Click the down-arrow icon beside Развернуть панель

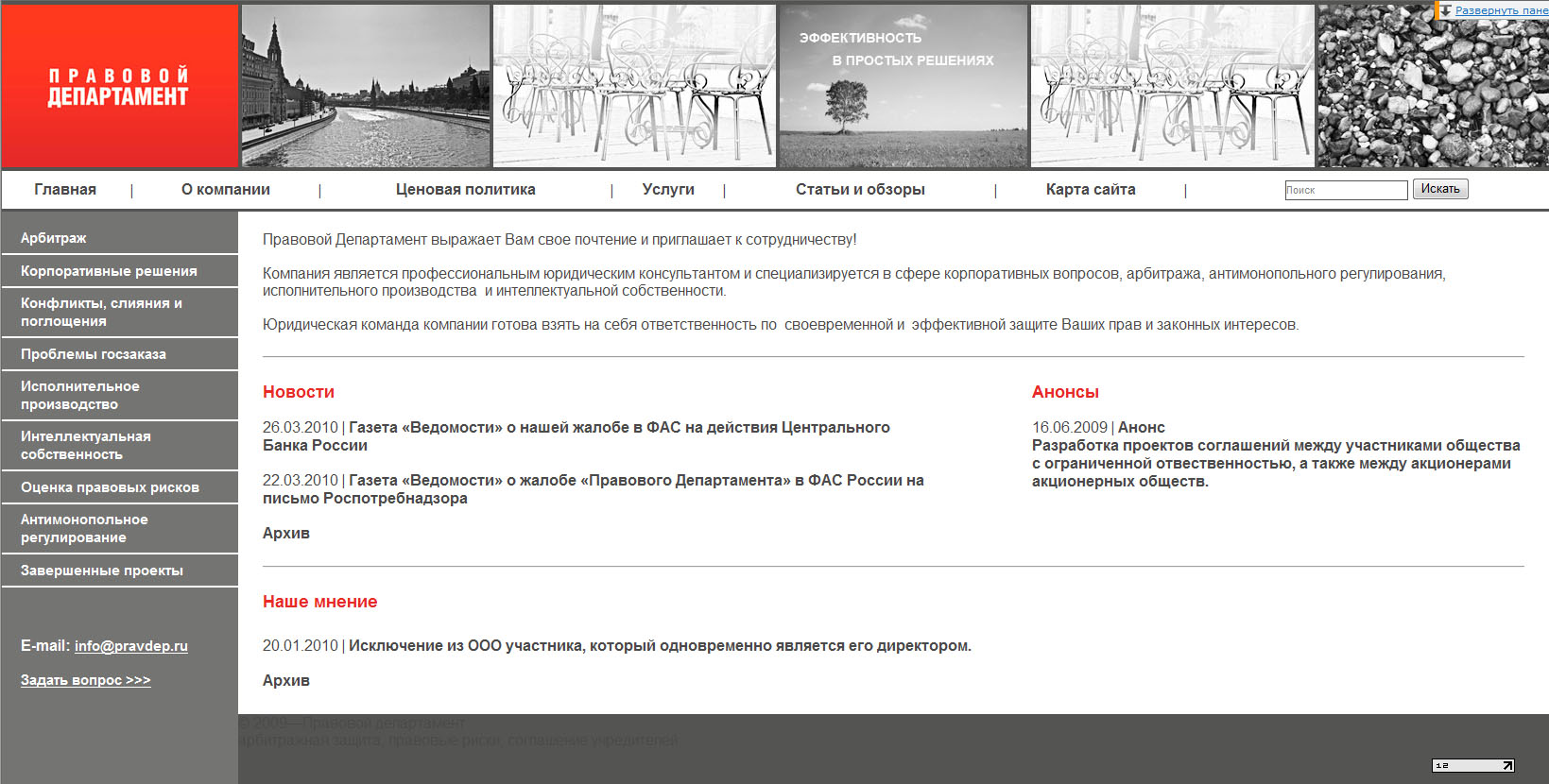[x=1444, y=10]
